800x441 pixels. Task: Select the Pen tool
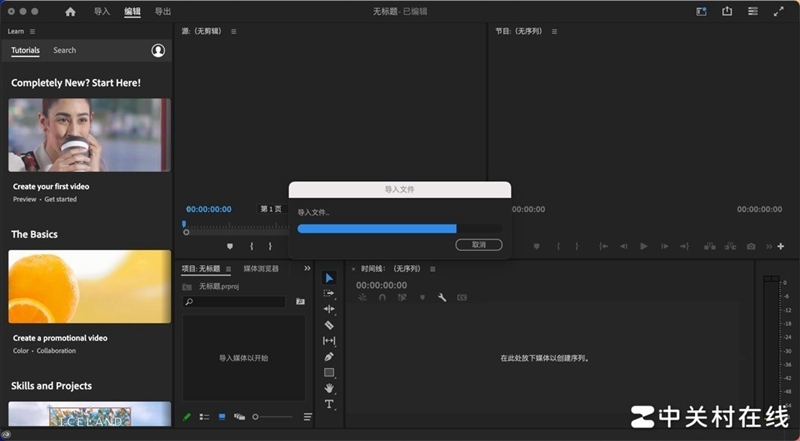point(329,357)
